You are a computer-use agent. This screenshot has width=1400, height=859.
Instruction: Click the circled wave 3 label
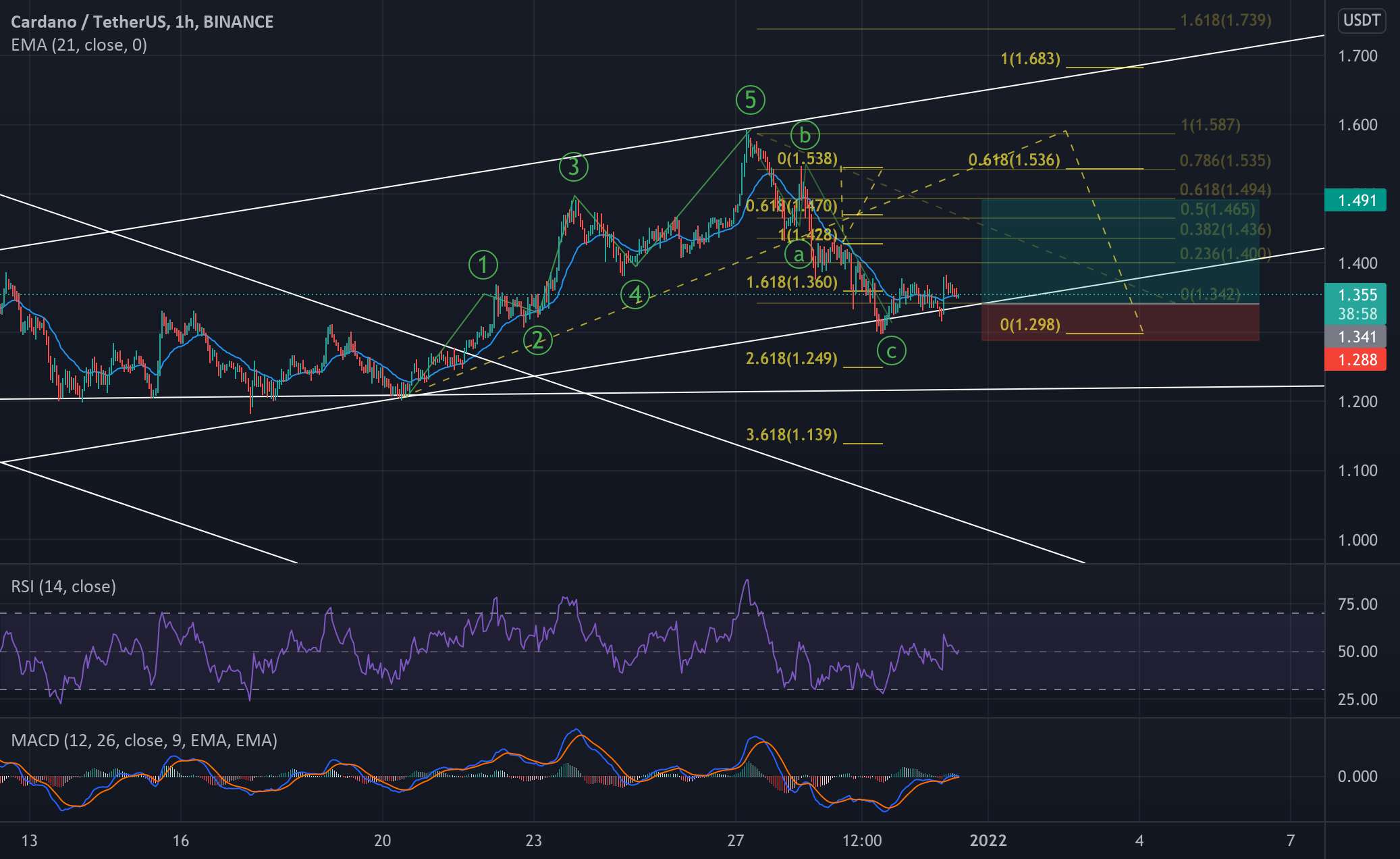pyautogui.click(x=574, y=166)
